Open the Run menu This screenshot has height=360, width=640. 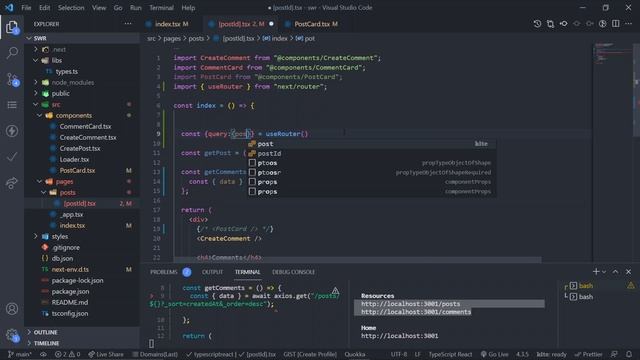coord(136,8)
